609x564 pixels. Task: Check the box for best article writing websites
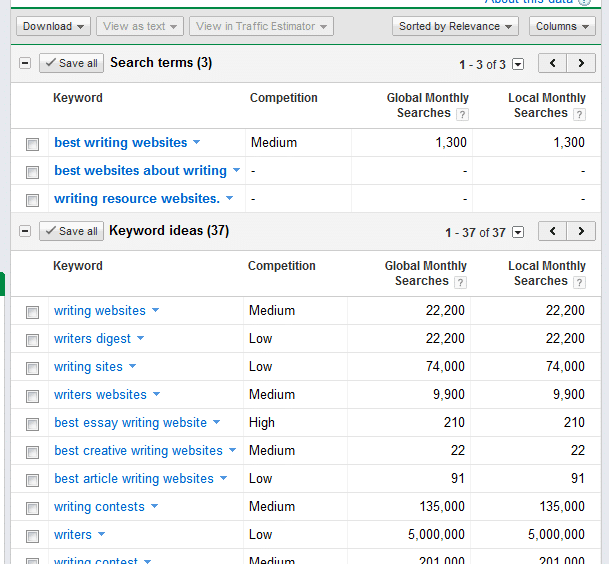click(32, 480)
